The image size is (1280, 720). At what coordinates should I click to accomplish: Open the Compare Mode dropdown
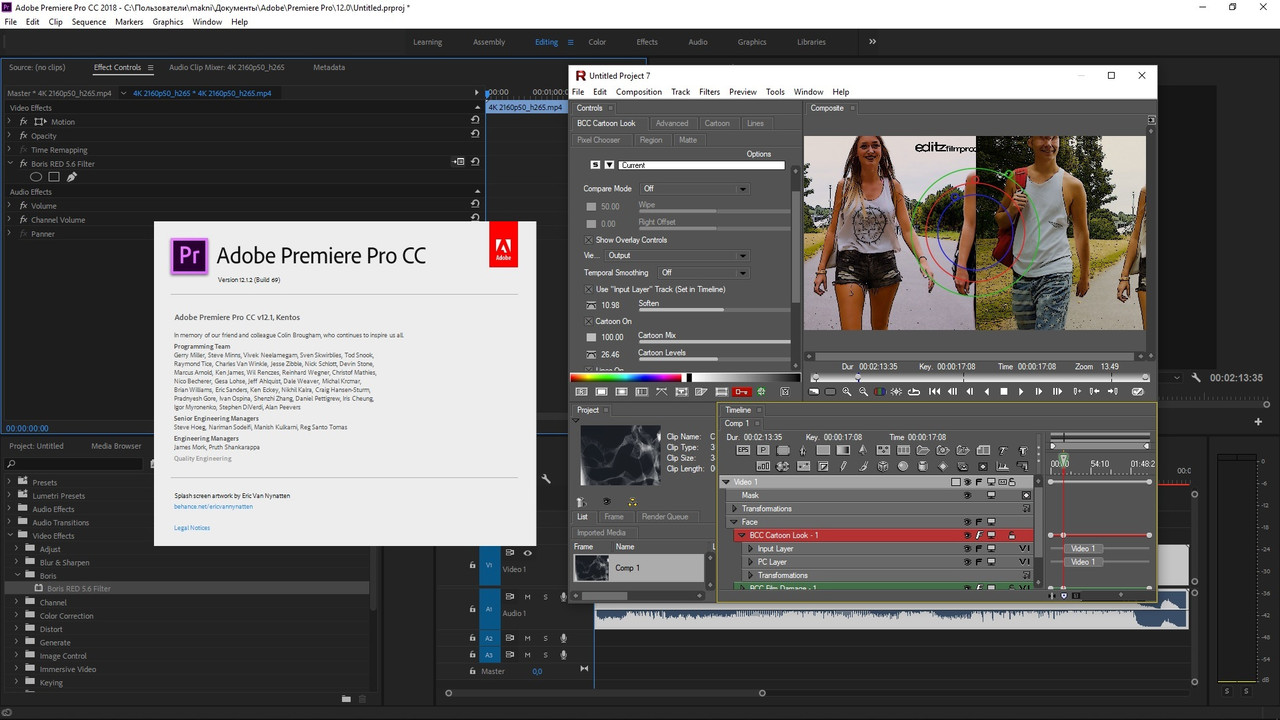694,188
